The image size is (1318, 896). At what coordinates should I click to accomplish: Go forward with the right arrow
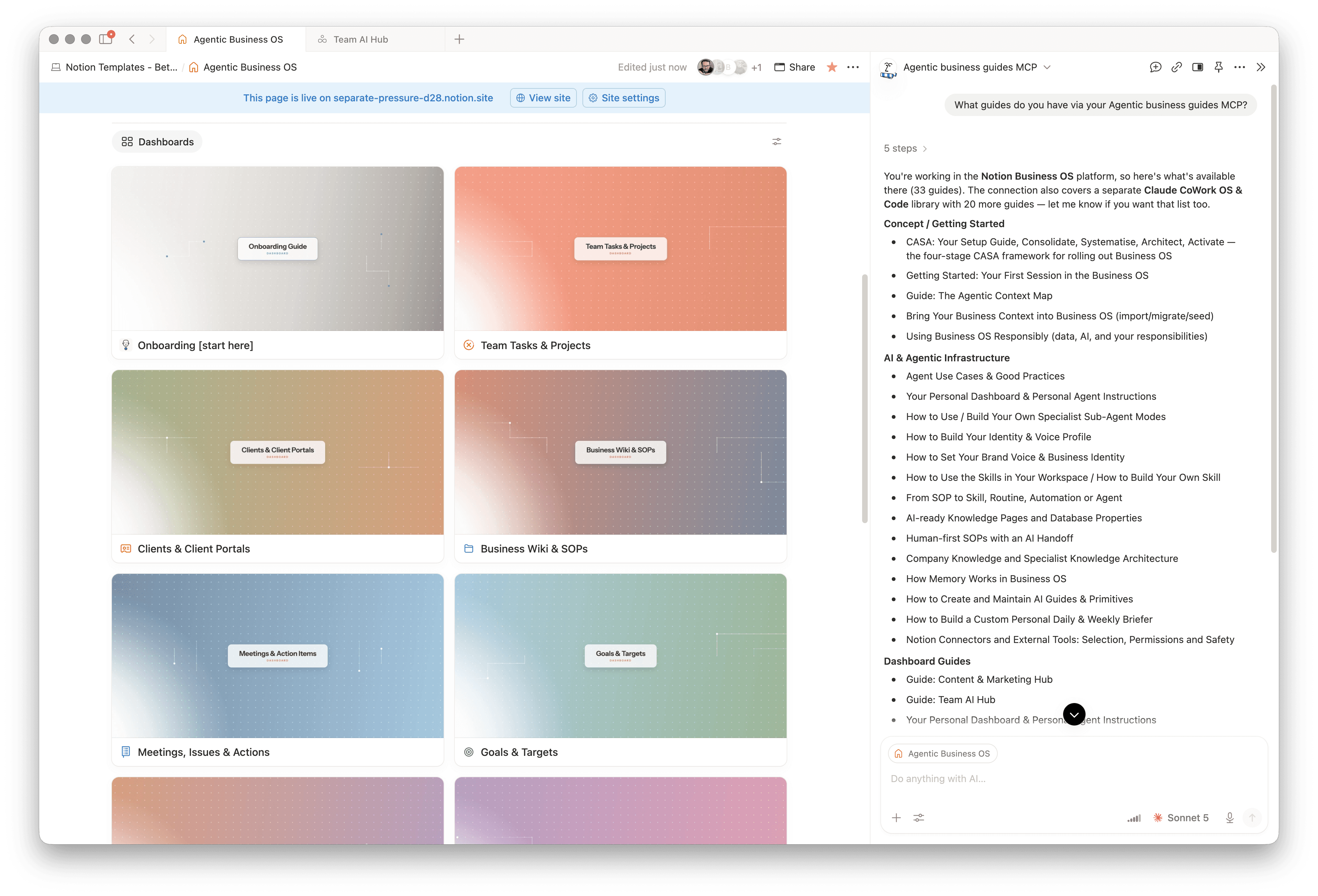coord(152,39)
